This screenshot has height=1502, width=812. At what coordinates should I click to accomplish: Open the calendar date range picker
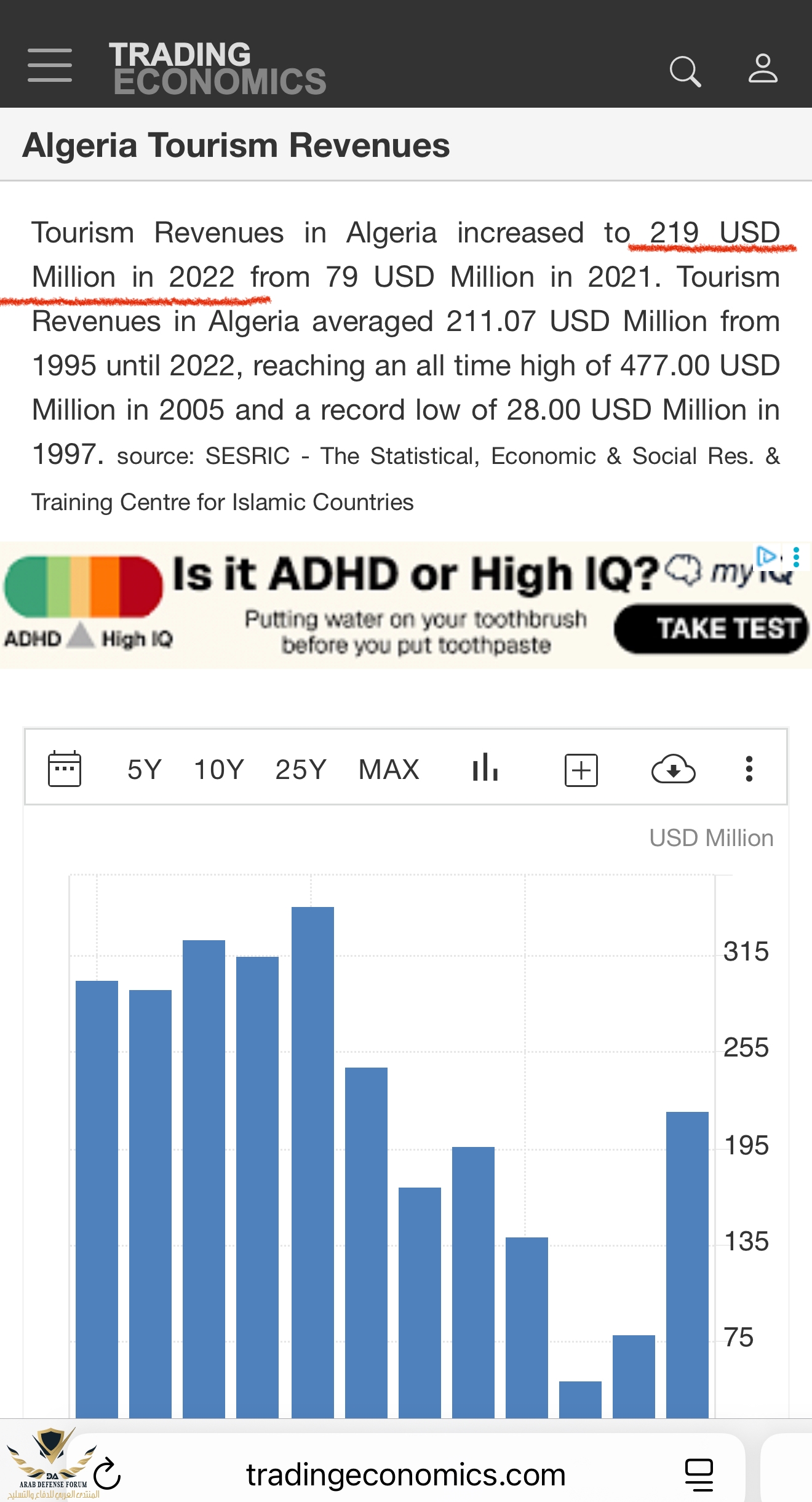click(x=65, y=769)
